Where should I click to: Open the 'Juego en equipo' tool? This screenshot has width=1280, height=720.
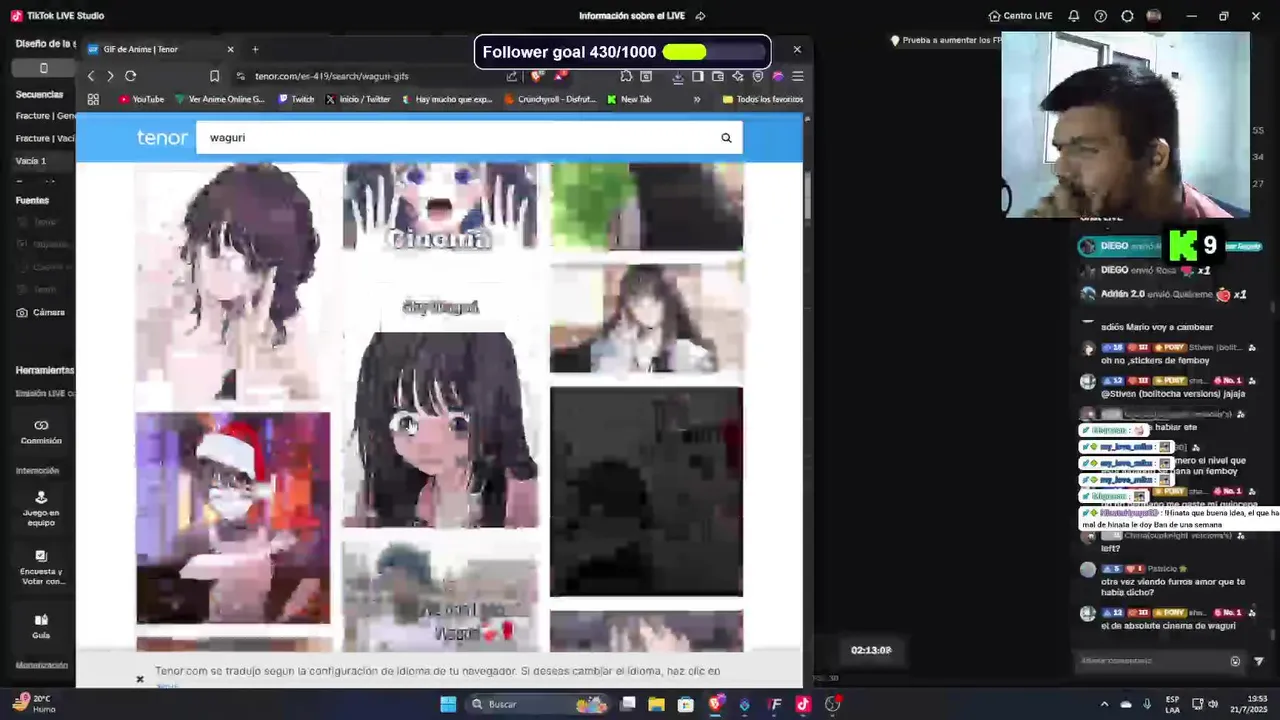coord(41,508)
